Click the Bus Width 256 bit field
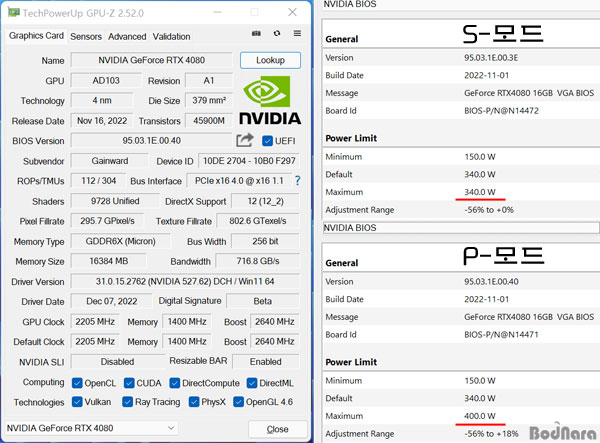The image size is (600, 443). (x=265, y=241)
